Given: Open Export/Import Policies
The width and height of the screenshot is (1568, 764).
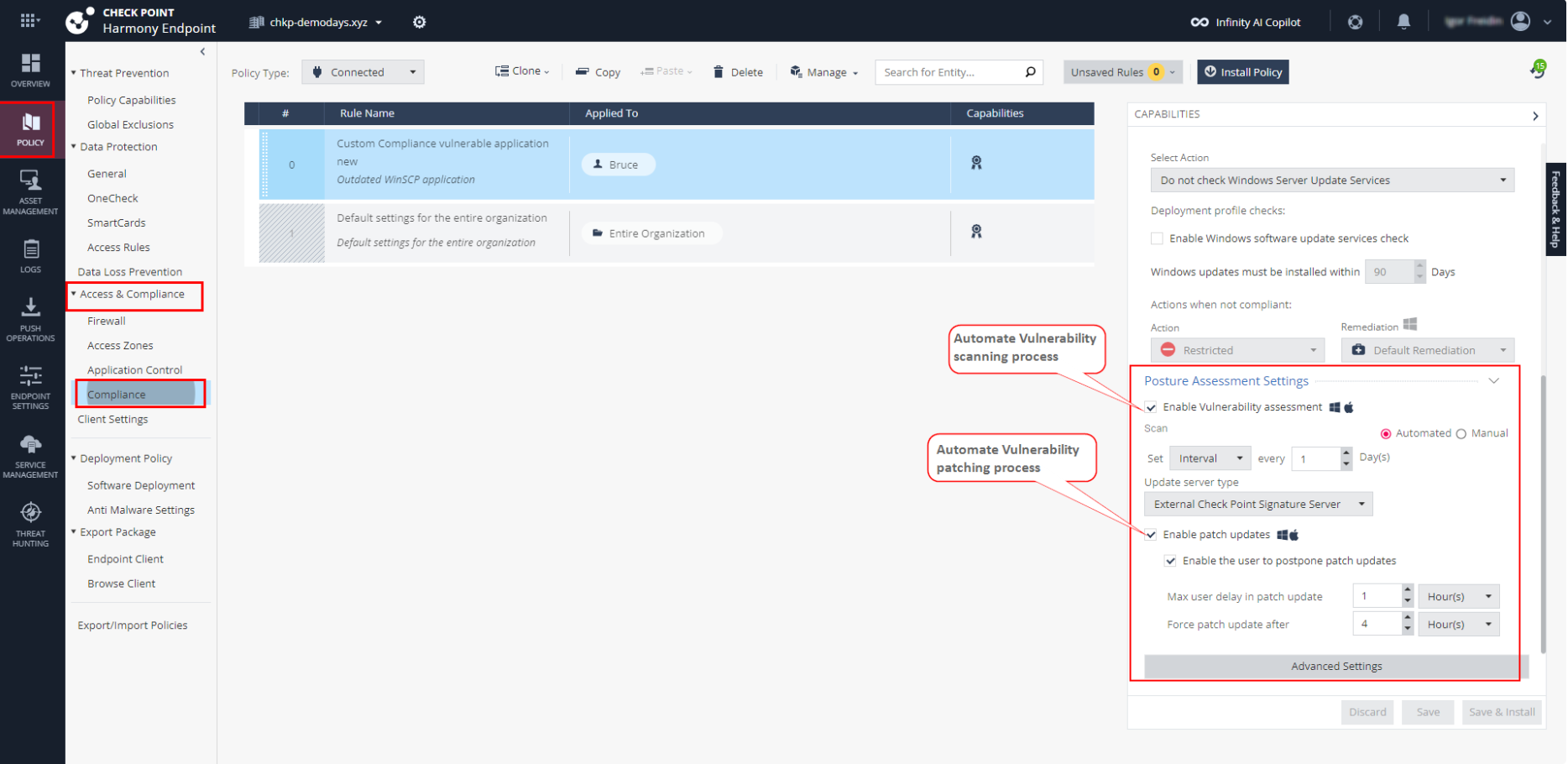Looking at the screenshot, I should 133,625.
